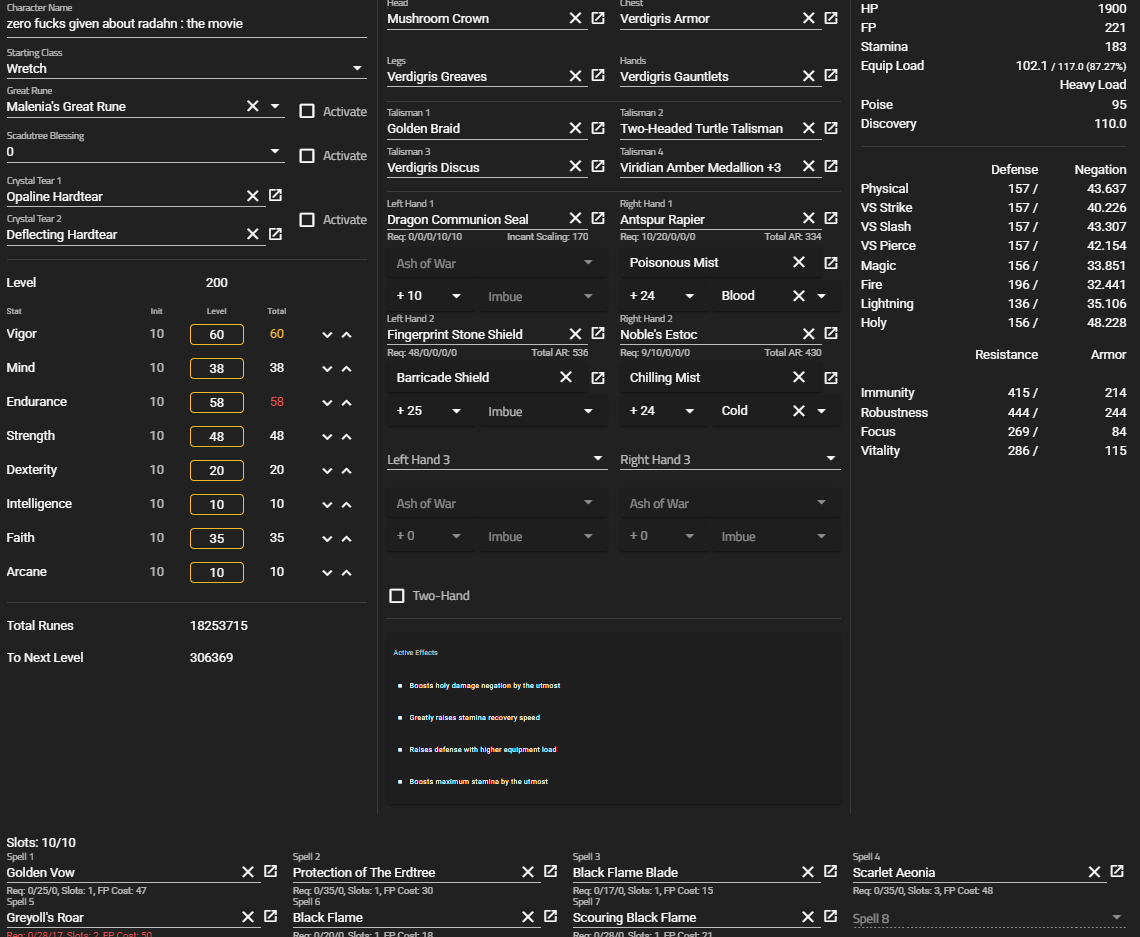Screen dimensions: 1140x937
Task: Open Black Flame Blade link icon
Action: [830, 872]
